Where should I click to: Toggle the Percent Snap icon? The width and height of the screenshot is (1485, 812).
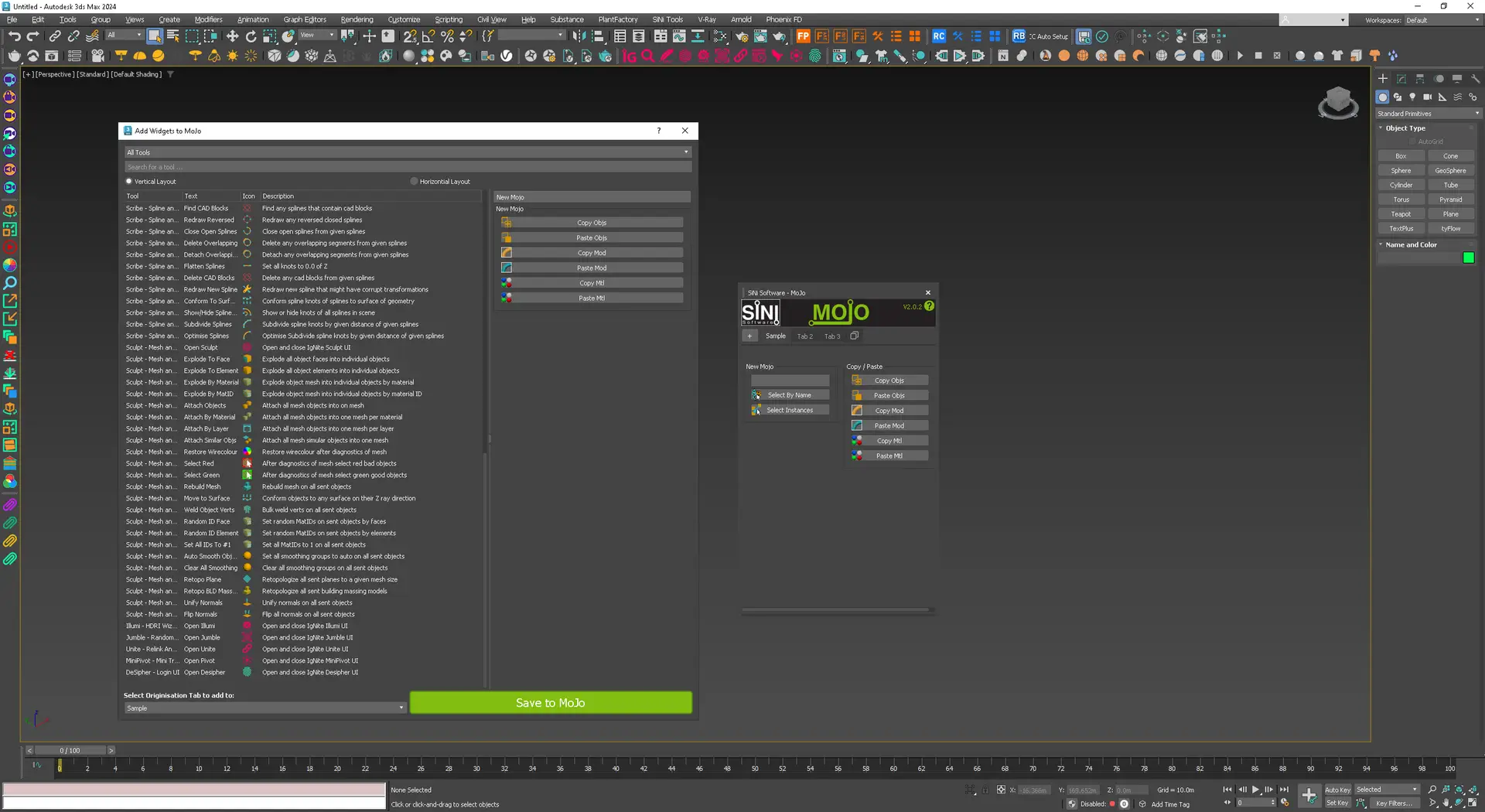pos(447,36)
